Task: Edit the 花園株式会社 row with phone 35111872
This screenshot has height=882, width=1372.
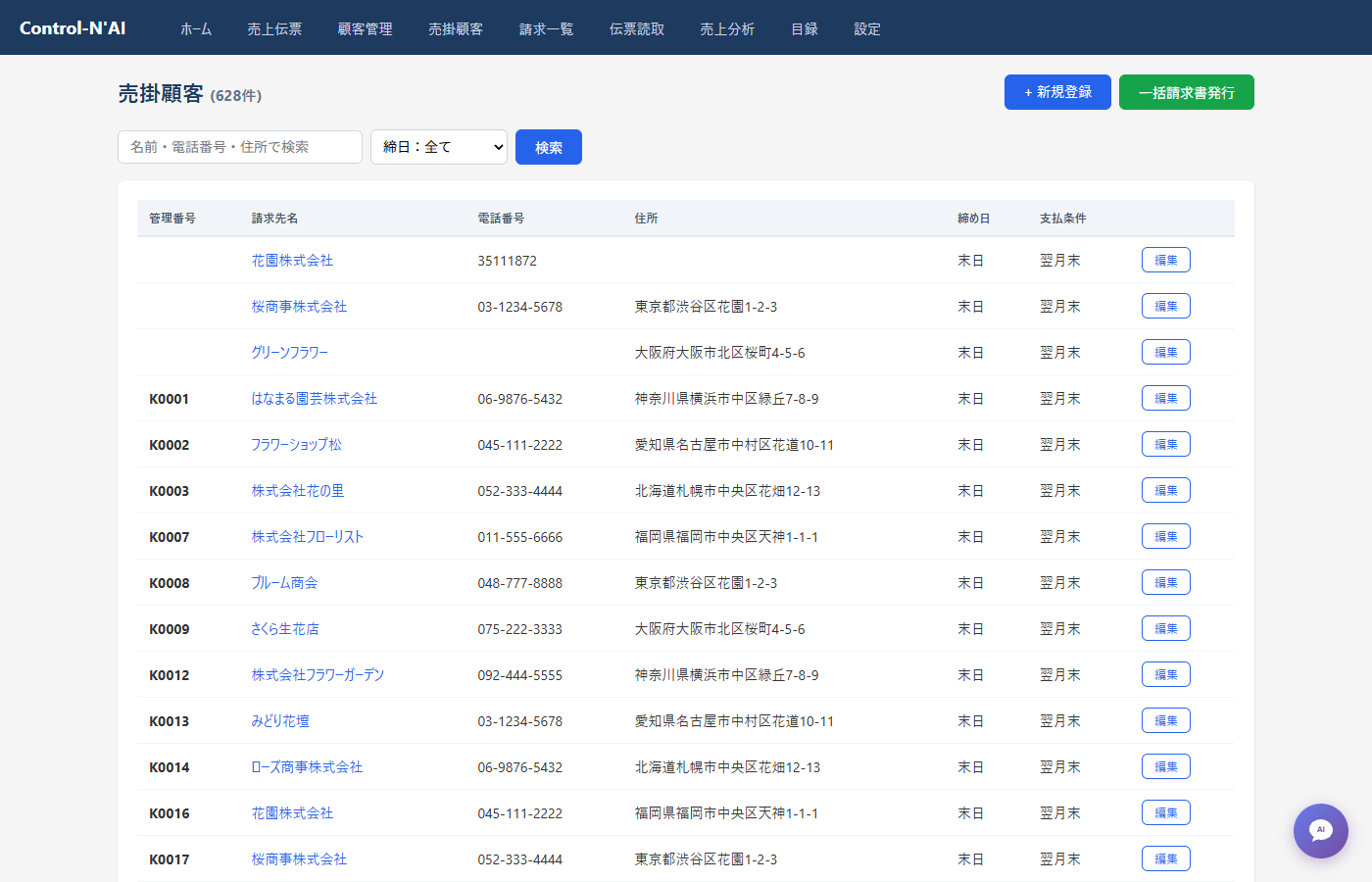Action: 1166,260
